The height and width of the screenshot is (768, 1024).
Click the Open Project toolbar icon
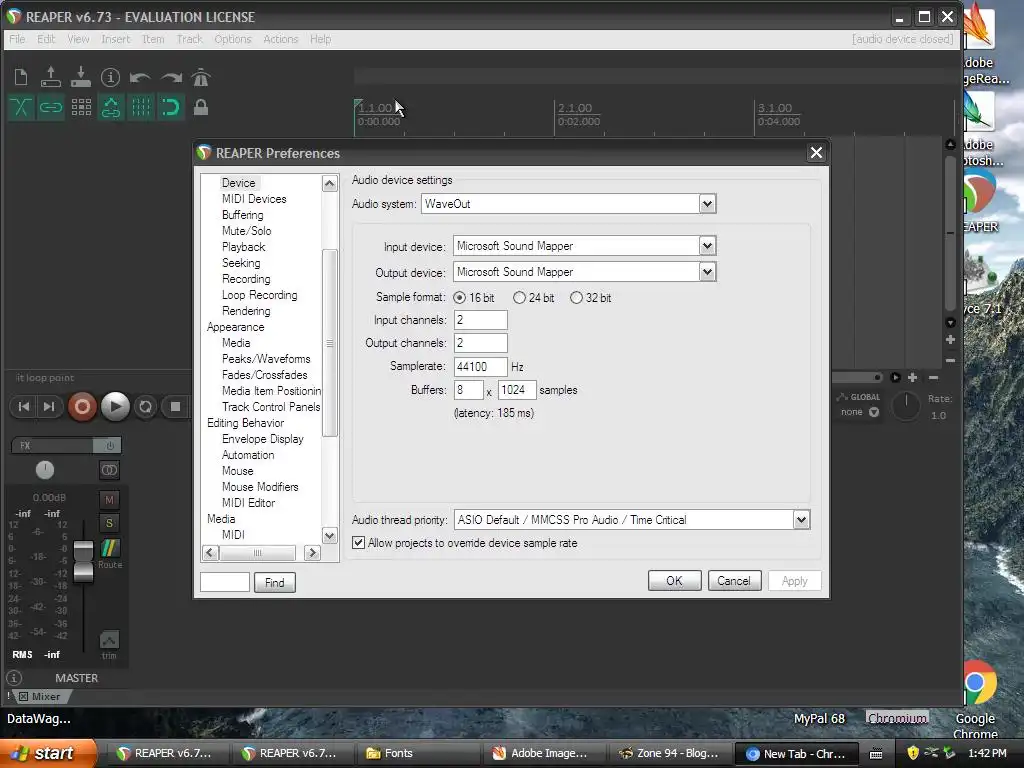coord(50,76)
